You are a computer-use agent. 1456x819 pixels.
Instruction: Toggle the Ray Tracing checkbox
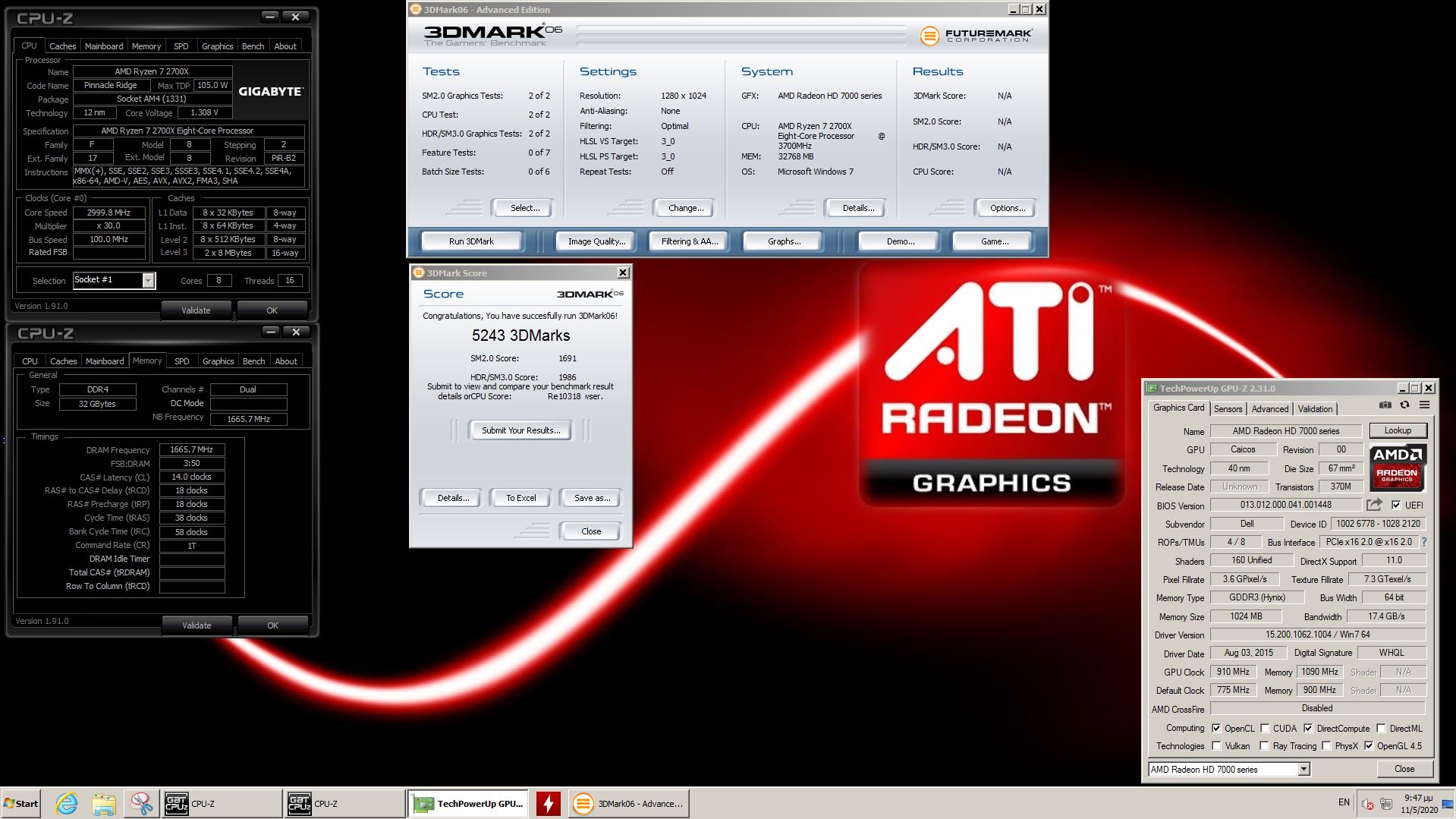[x=1264, y=746]
